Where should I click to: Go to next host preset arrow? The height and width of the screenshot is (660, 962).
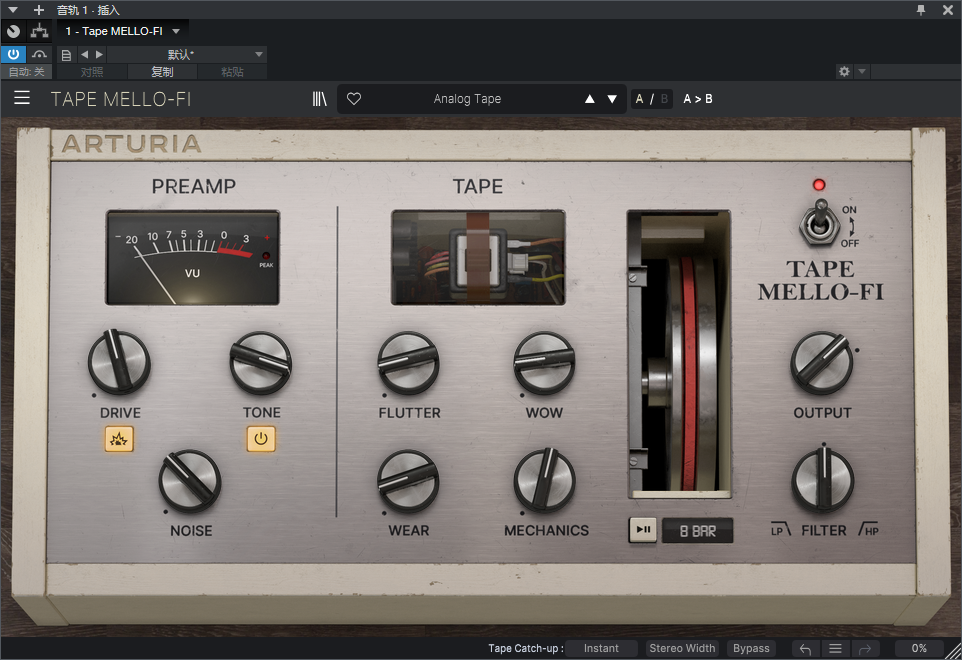(99, 55)
